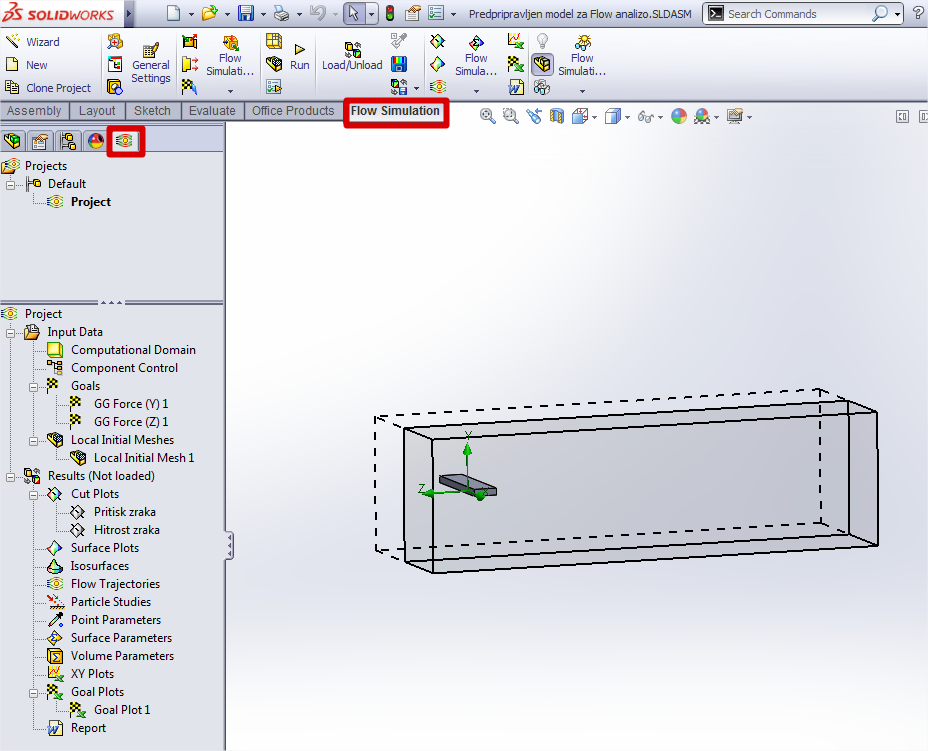Open General Settings
This screenshot has width=928, height=751.
pyautogui.click(x=150, y=63)
